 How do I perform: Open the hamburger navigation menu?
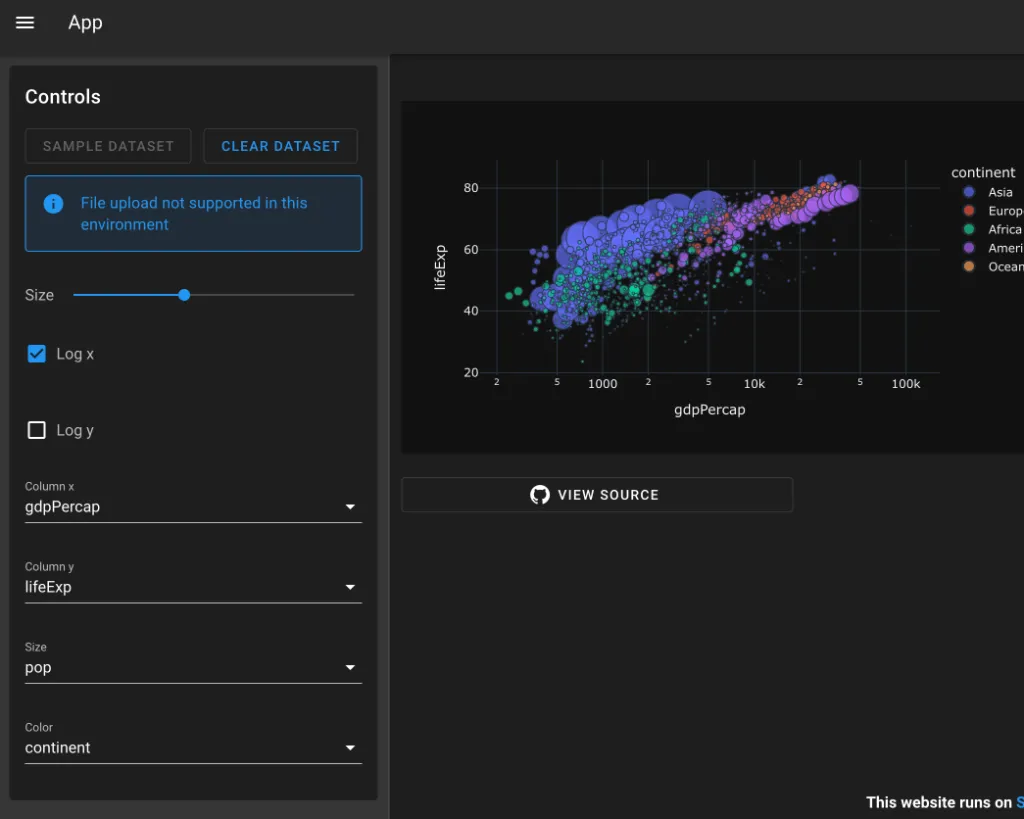(25, 23)
